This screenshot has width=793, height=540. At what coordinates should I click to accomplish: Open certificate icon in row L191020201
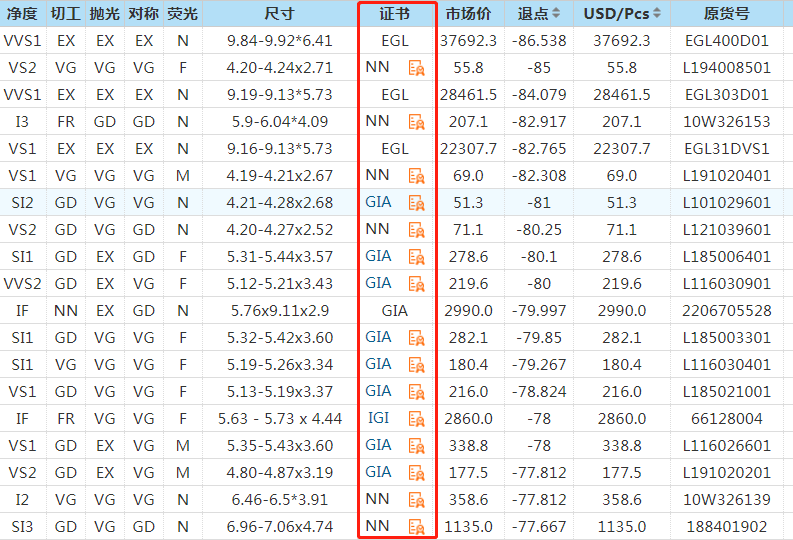[x=416, y=473]
